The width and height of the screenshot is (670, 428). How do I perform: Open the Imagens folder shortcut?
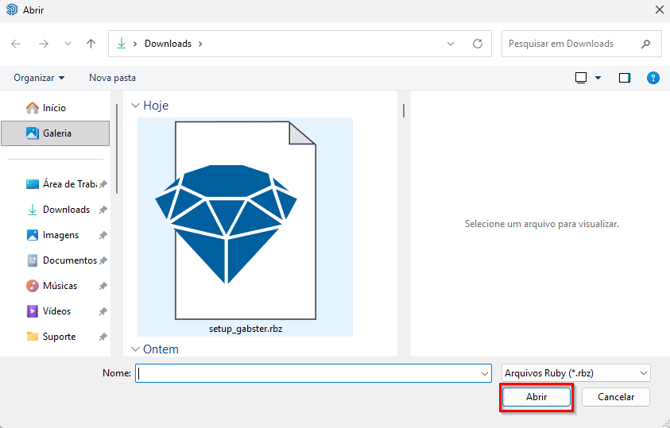click(60, 235)
